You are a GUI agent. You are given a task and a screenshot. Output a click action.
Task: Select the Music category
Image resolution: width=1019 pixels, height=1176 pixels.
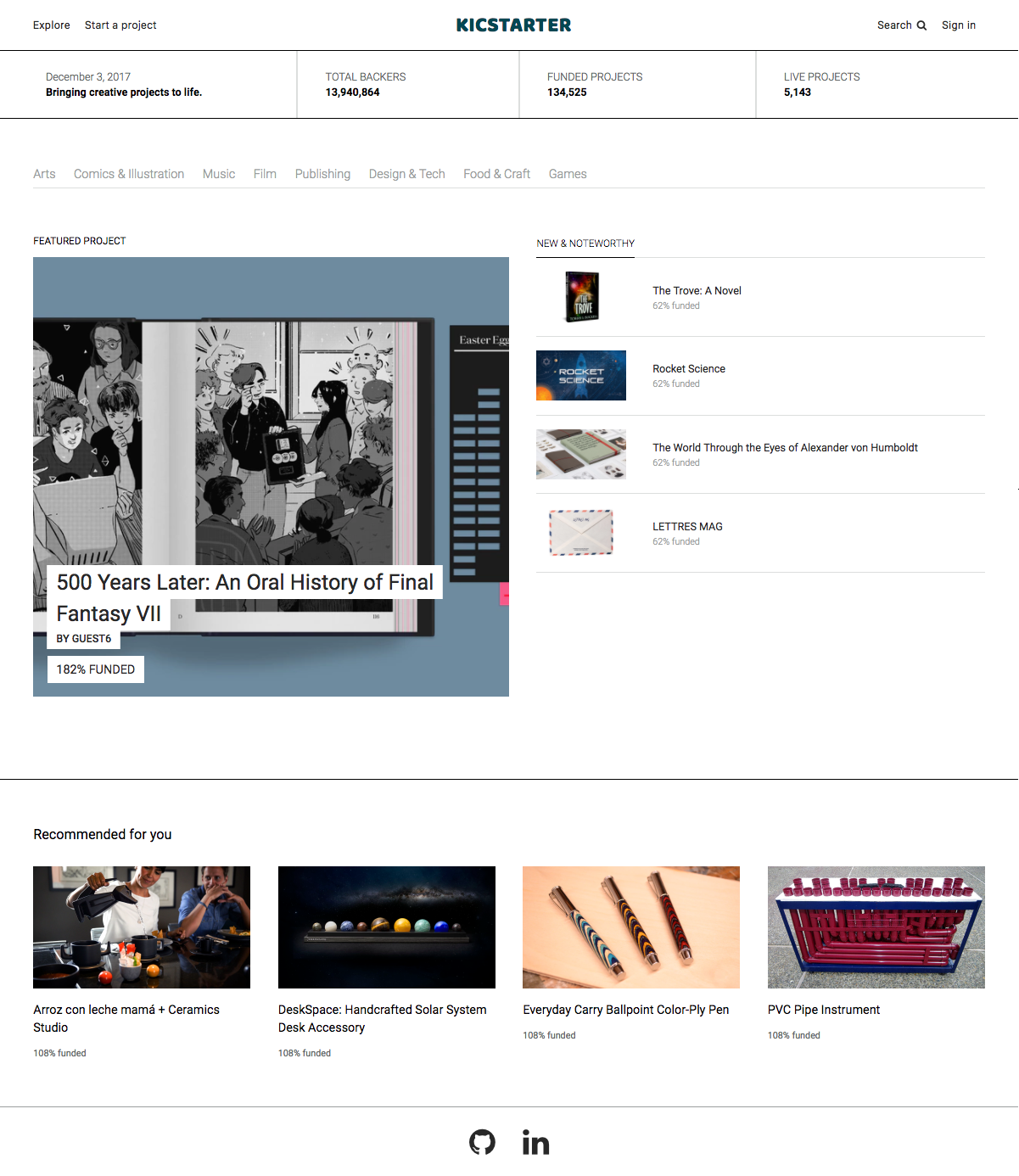tap(219, 174)
